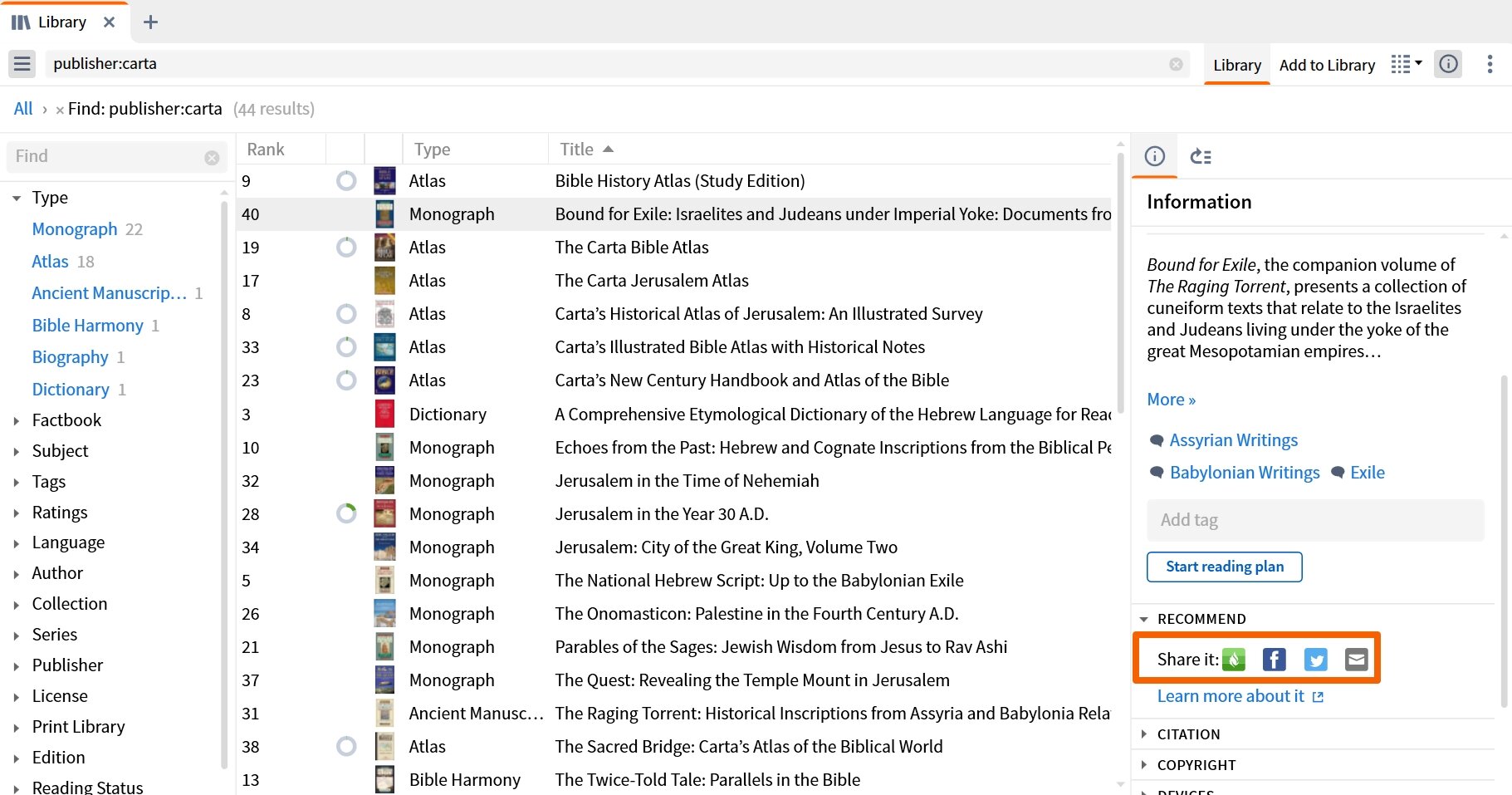The width and height of the screenshot is (1512, 795).
Task: Click Bible History Atlas cover thumbnail
Action: coord(384,181)
